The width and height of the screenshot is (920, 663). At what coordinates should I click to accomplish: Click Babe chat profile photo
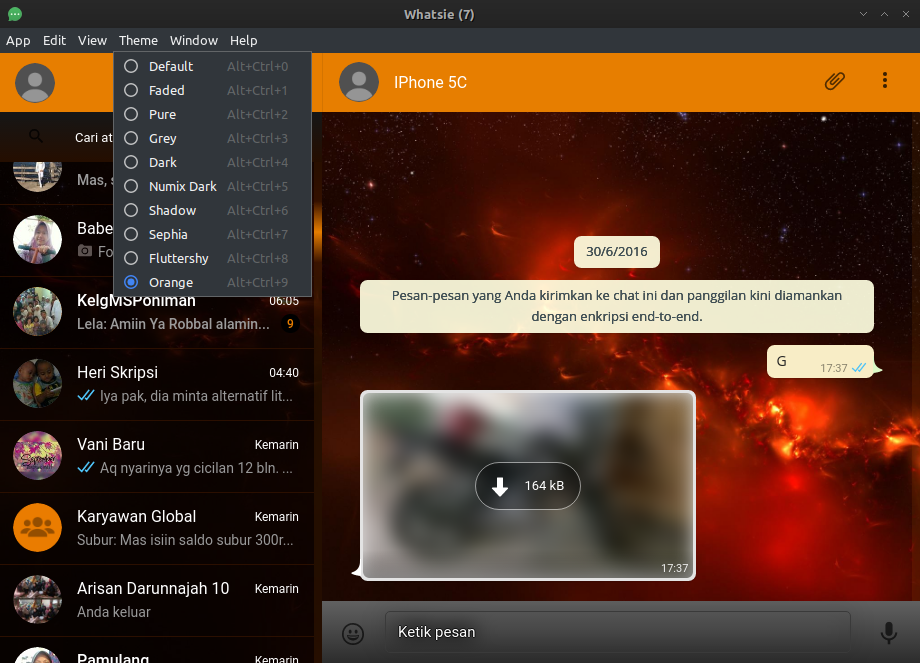38,239
